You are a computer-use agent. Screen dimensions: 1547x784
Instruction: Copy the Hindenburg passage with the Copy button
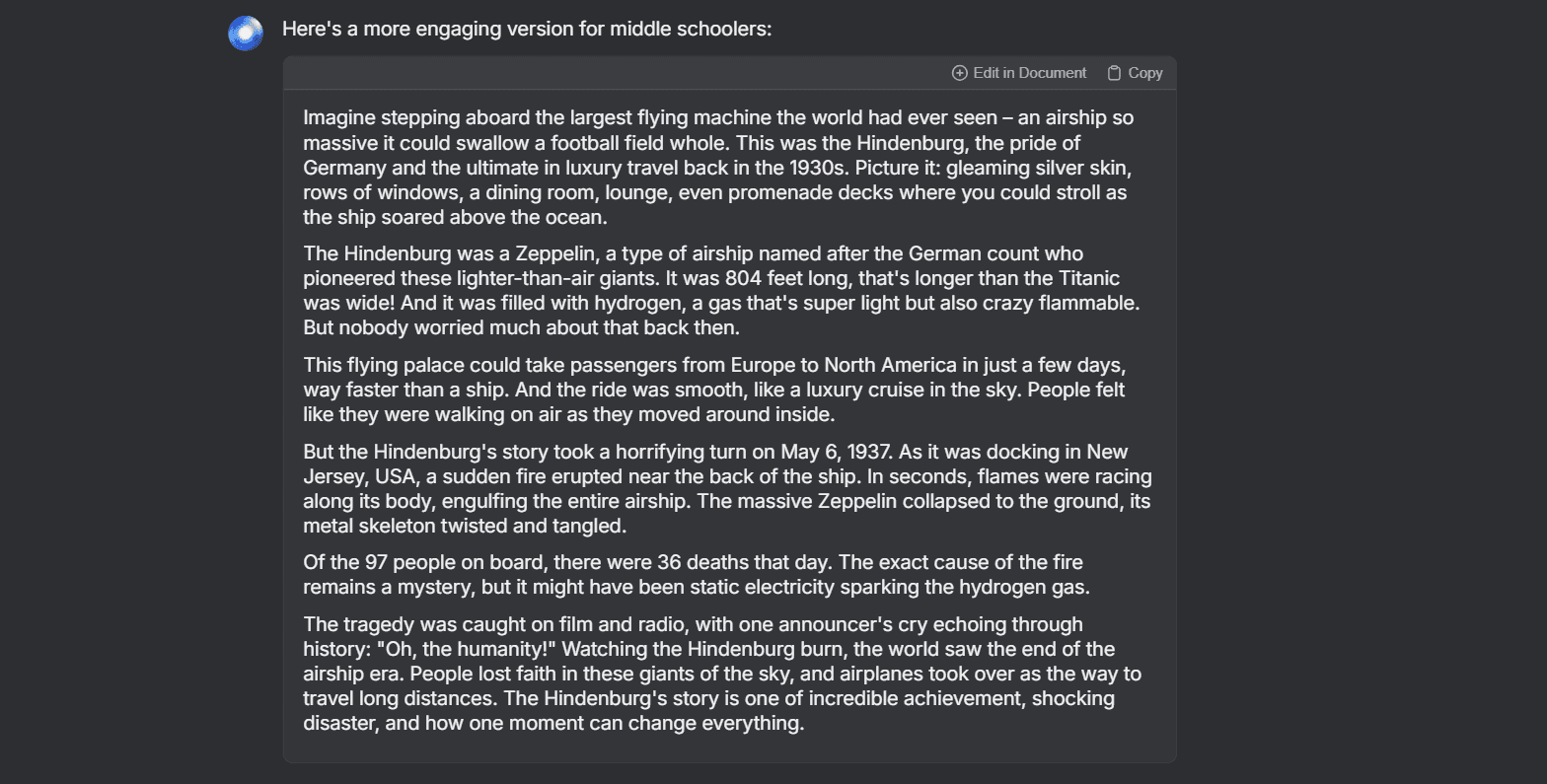click(1135, 73)
